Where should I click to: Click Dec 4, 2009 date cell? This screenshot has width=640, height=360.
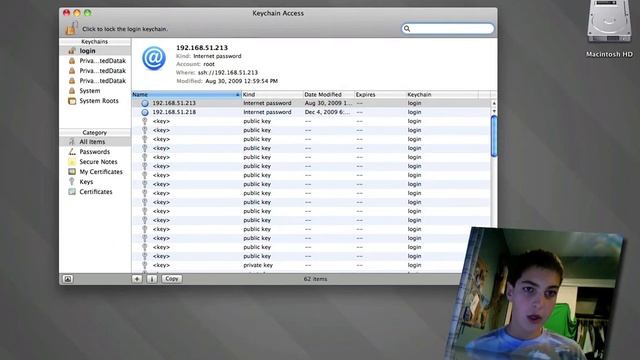(x=327, y=112)
